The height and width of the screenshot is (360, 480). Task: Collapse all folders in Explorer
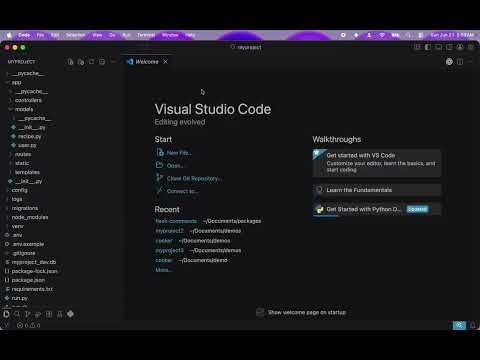click(102, 62)
